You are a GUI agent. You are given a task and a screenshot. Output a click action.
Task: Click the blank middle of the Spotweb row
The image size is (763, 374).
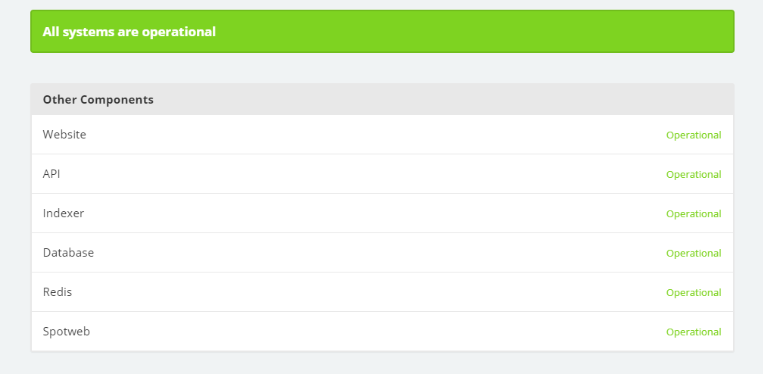[x=375, y=332]
